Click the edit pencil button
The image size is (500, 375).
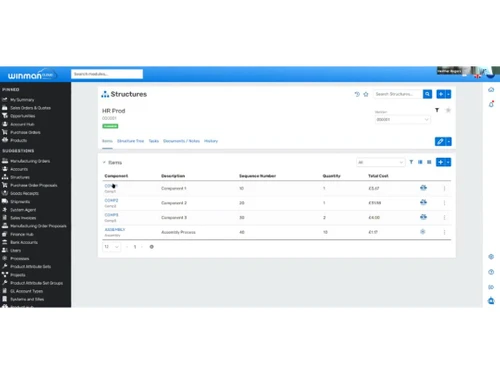[440, 141]
